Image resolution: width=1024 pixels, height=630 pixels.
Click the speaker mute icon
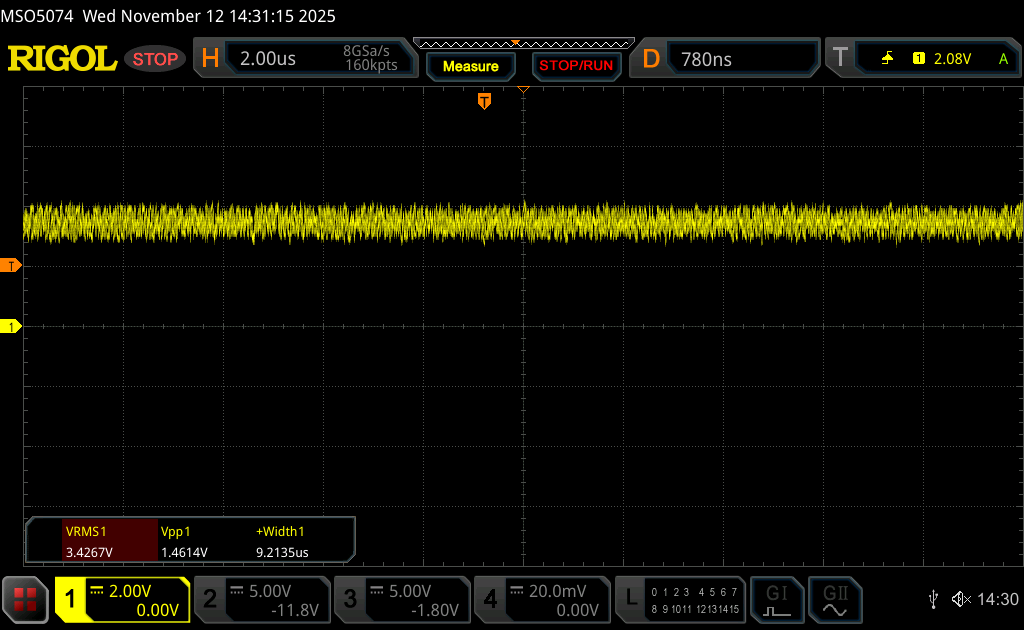click(961, 599)
